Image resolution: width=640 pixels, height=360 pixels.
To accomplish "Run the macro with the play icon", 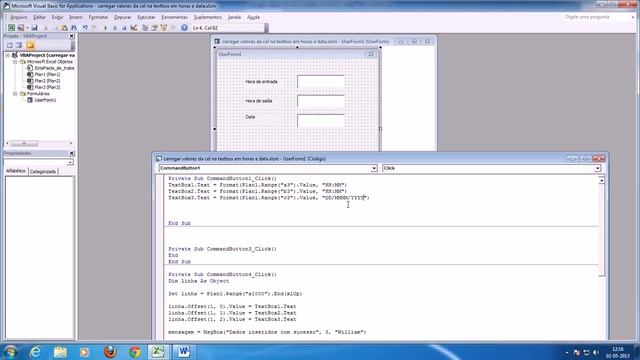I will (105, 28).
